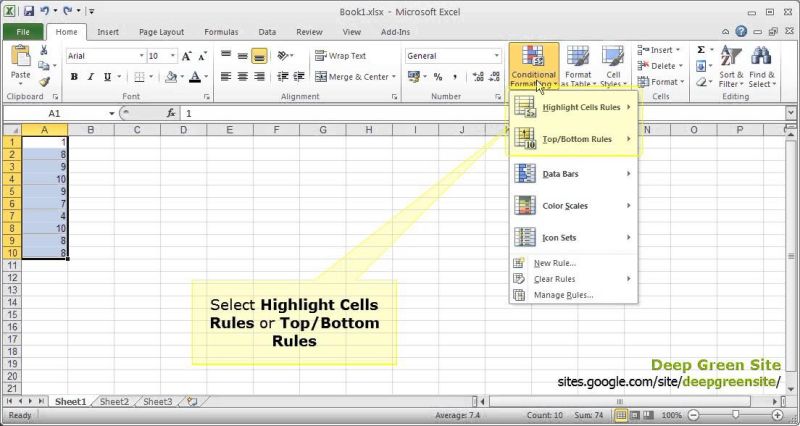
Task: Open Icon Sets submenu
Action: (x=573, y=237)
